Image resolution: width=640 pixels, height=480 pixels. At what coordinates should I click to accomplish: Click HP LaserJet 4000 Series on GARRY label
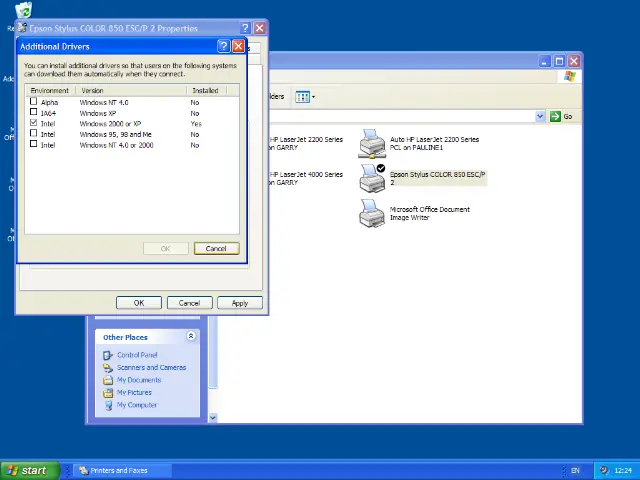(306, 178)
